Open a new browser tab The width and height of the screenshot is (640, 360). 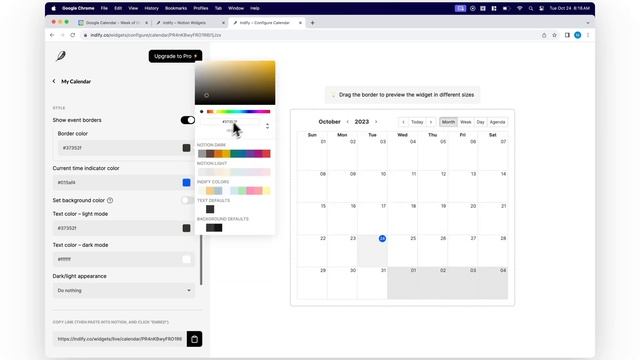coord(312,23)
